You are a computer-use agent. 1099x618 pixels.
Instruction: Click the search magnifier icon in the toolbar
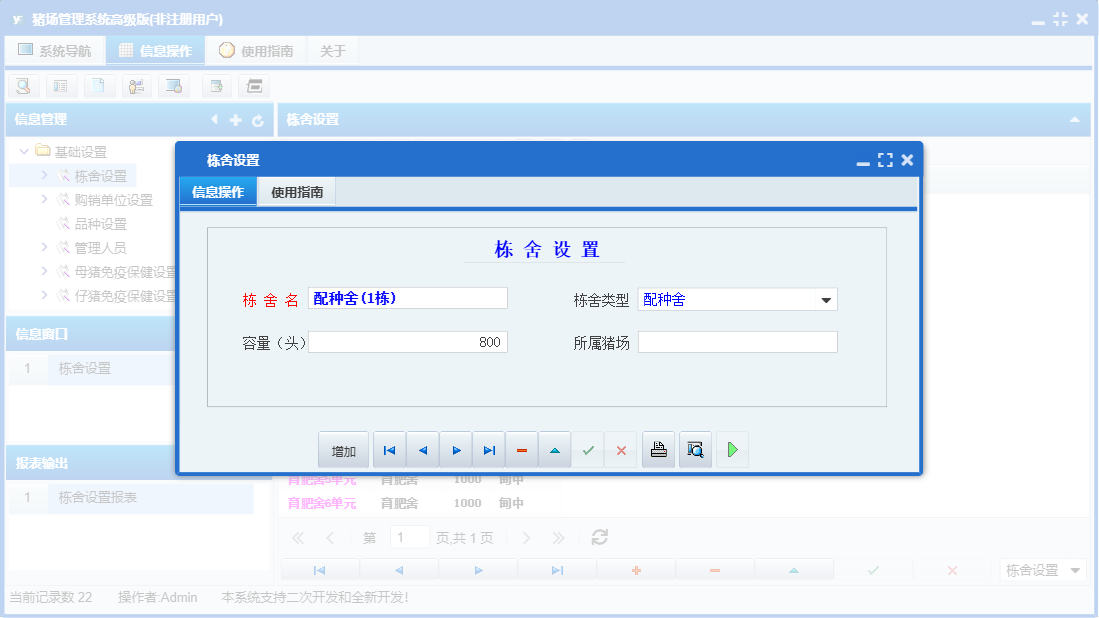22,86
